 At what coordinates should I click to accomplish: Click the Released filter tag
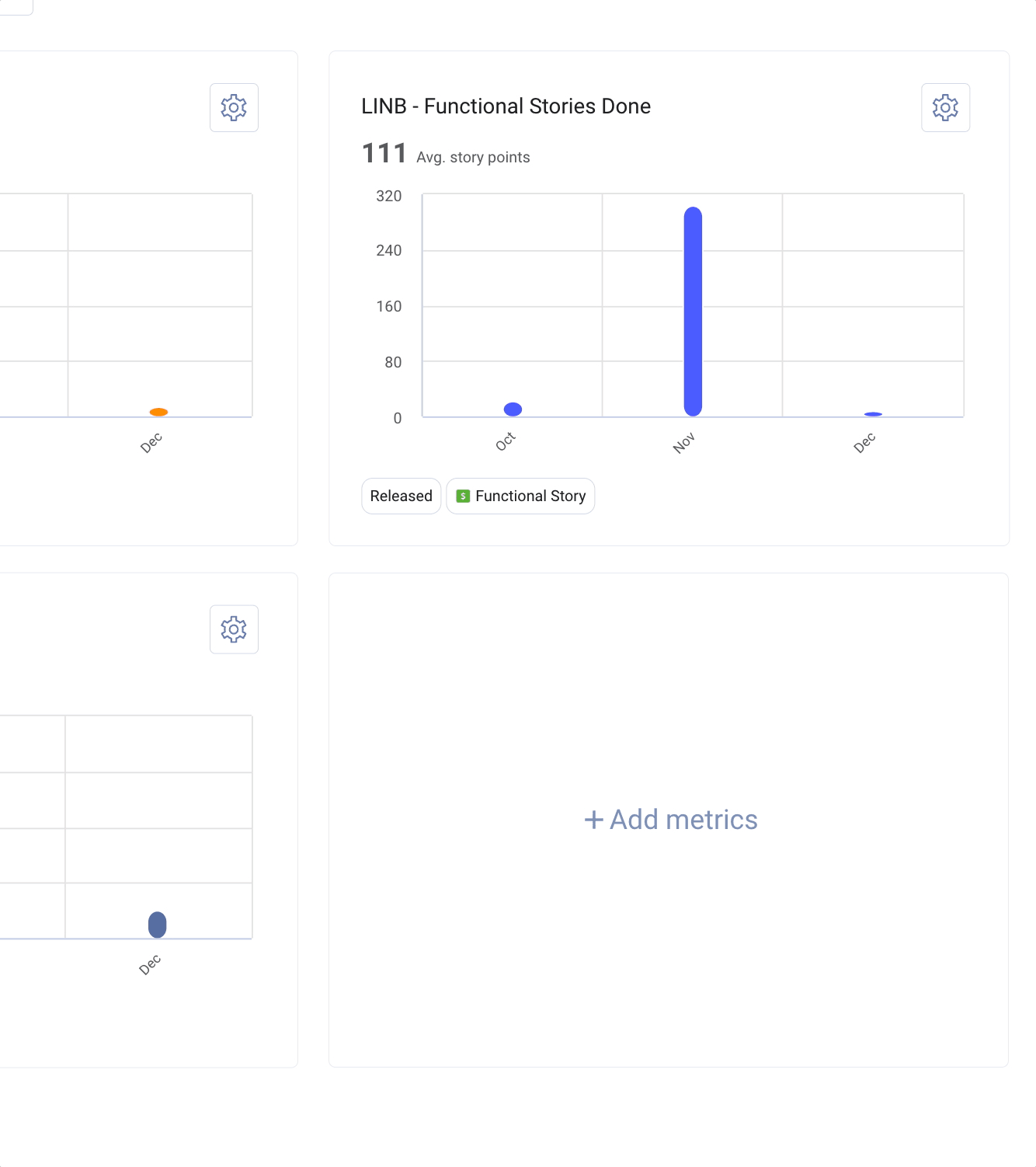click(402, 496)
